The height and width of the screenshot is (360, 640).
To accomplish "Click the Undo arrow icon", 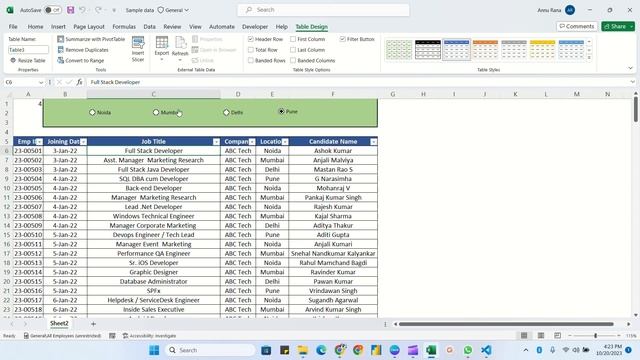I will point(82,10).
